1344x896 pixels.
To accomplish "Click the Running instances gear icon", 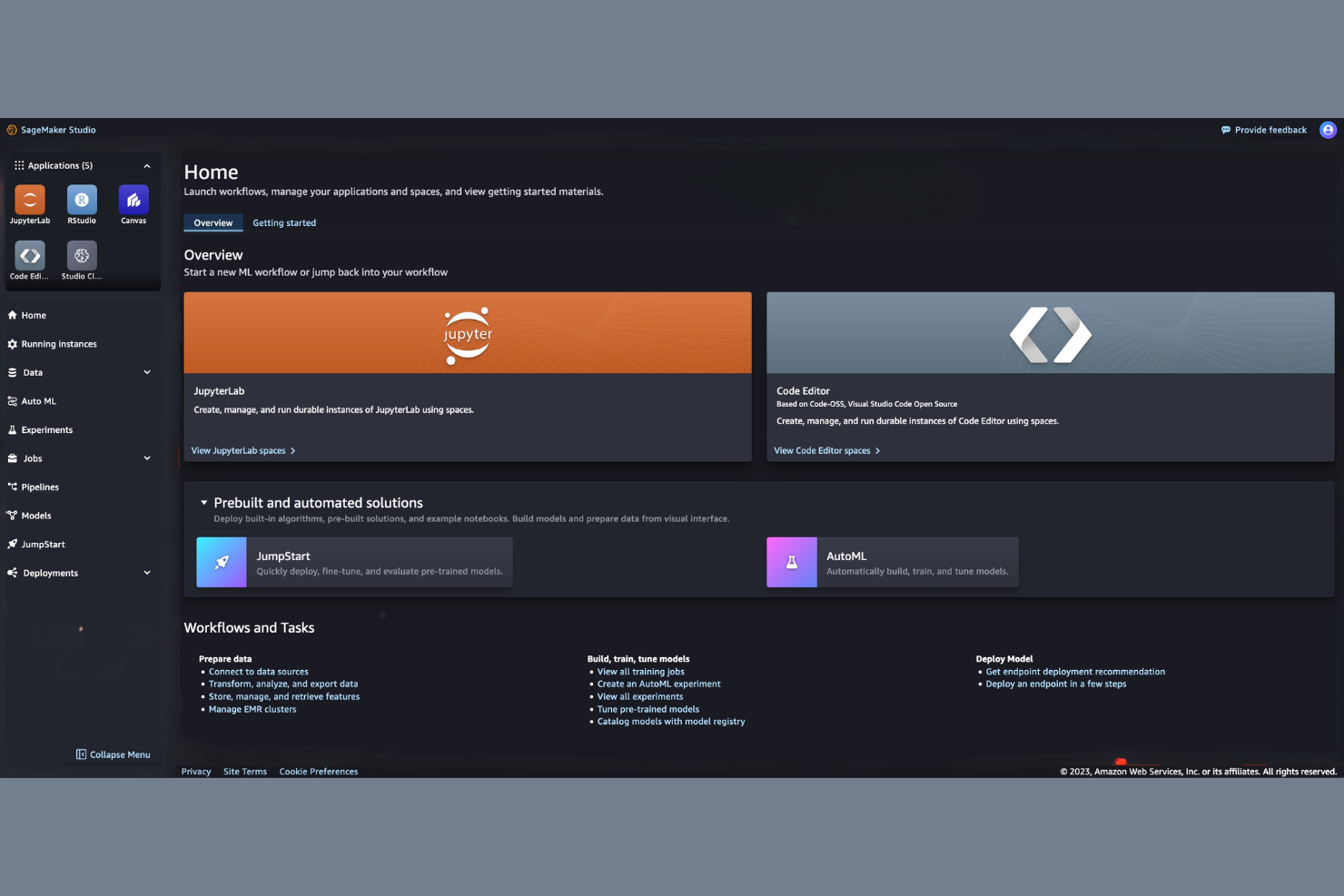I will pos(13,344).
